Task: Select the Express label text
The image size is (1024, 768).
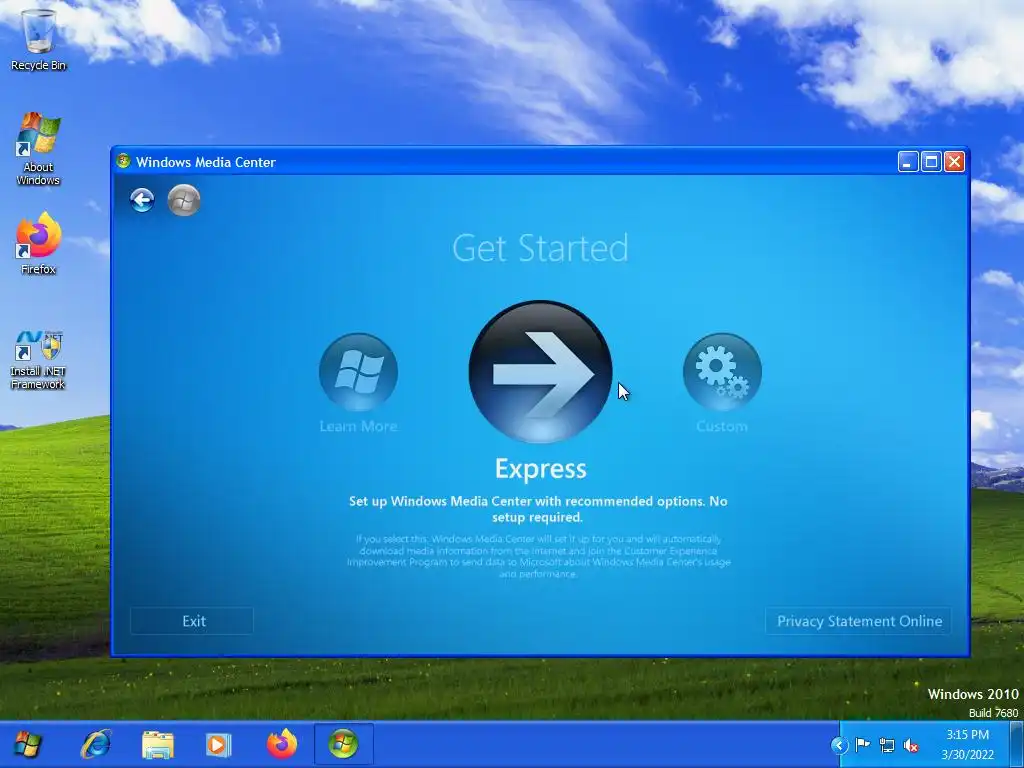Action: (x=541, y=469)
